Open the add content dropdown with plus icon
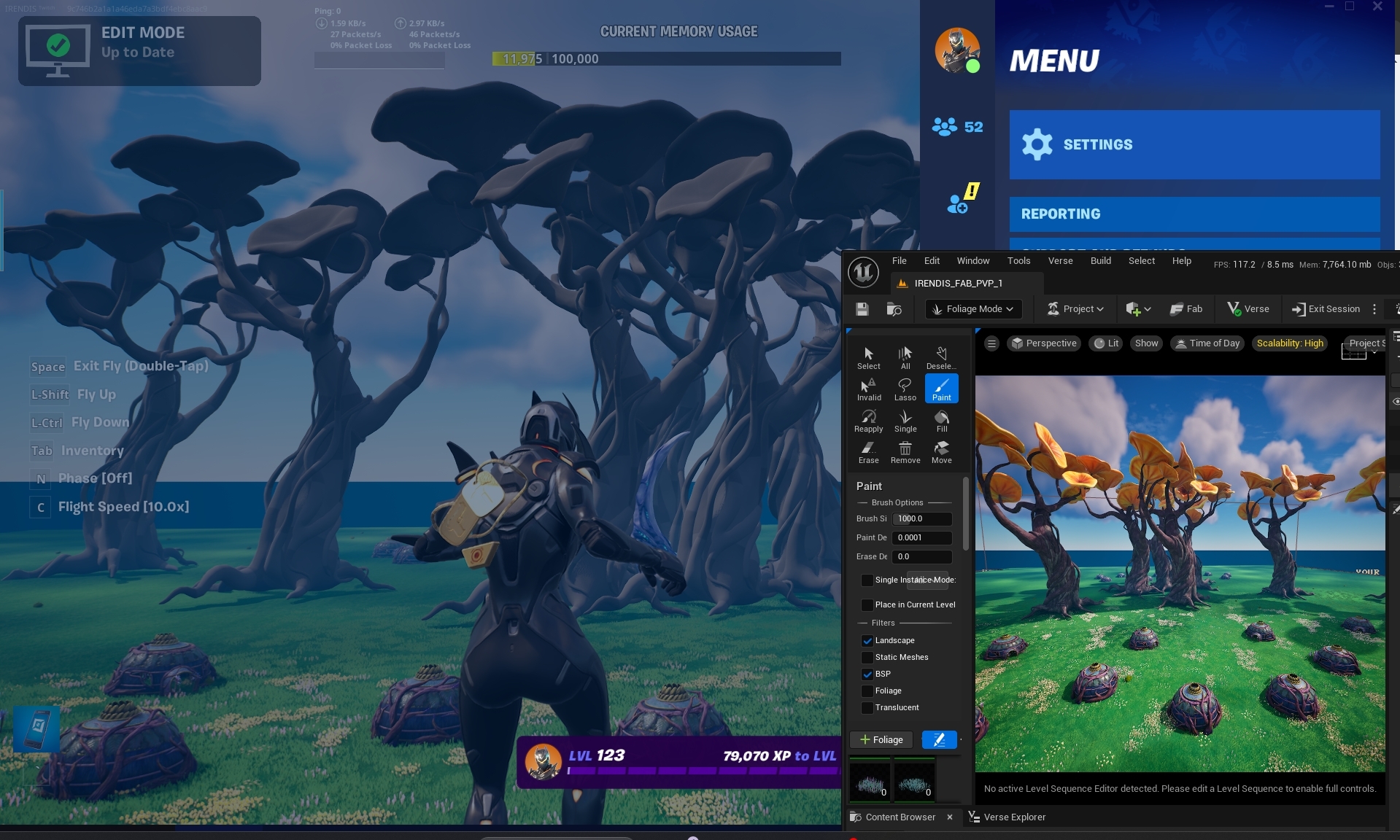The height and width of the screenshot is (840, 1400). (1137, 309)
